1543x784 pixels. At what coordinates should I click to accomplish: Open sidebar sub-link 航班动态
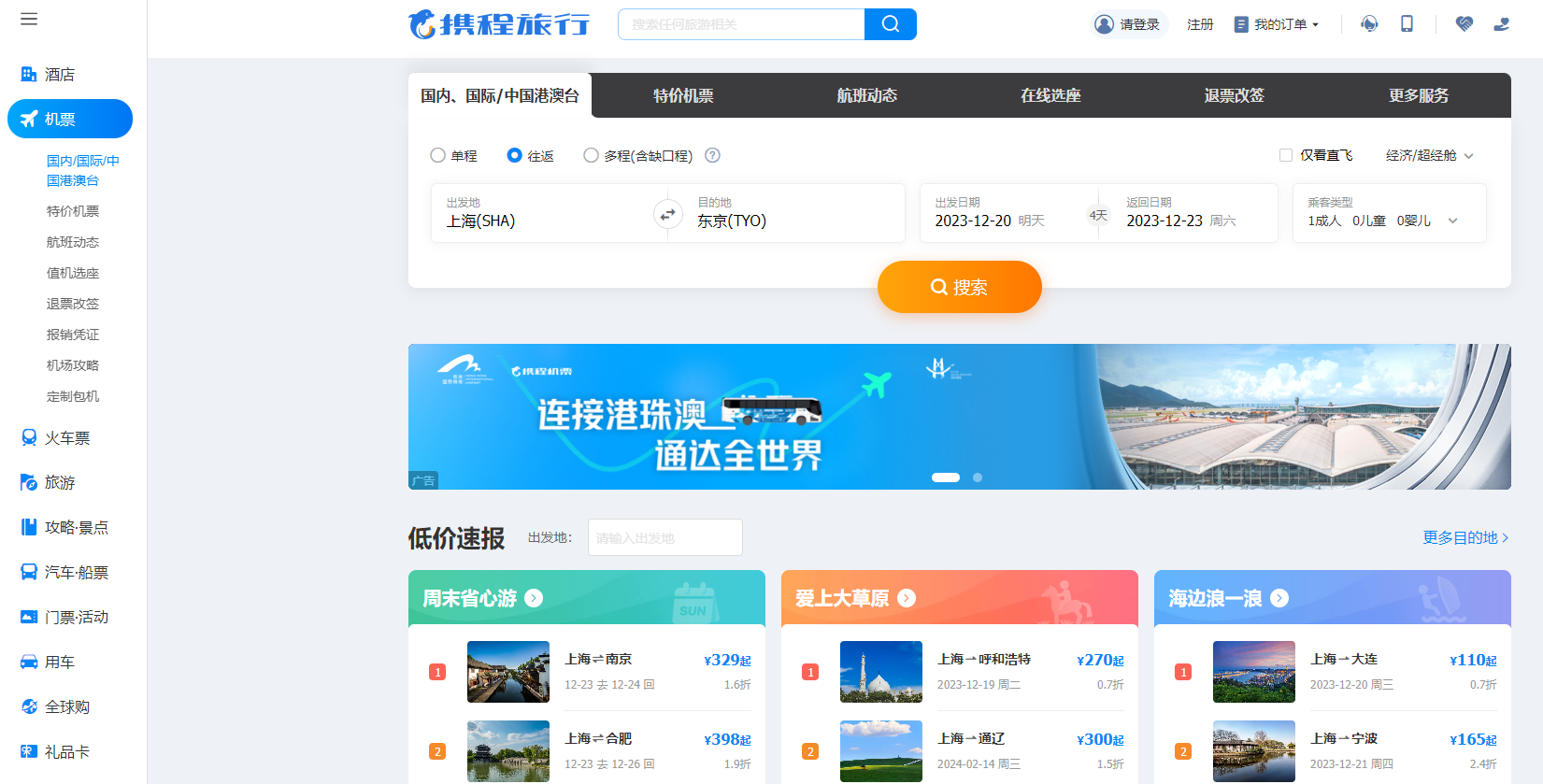[x=73, y=242]
